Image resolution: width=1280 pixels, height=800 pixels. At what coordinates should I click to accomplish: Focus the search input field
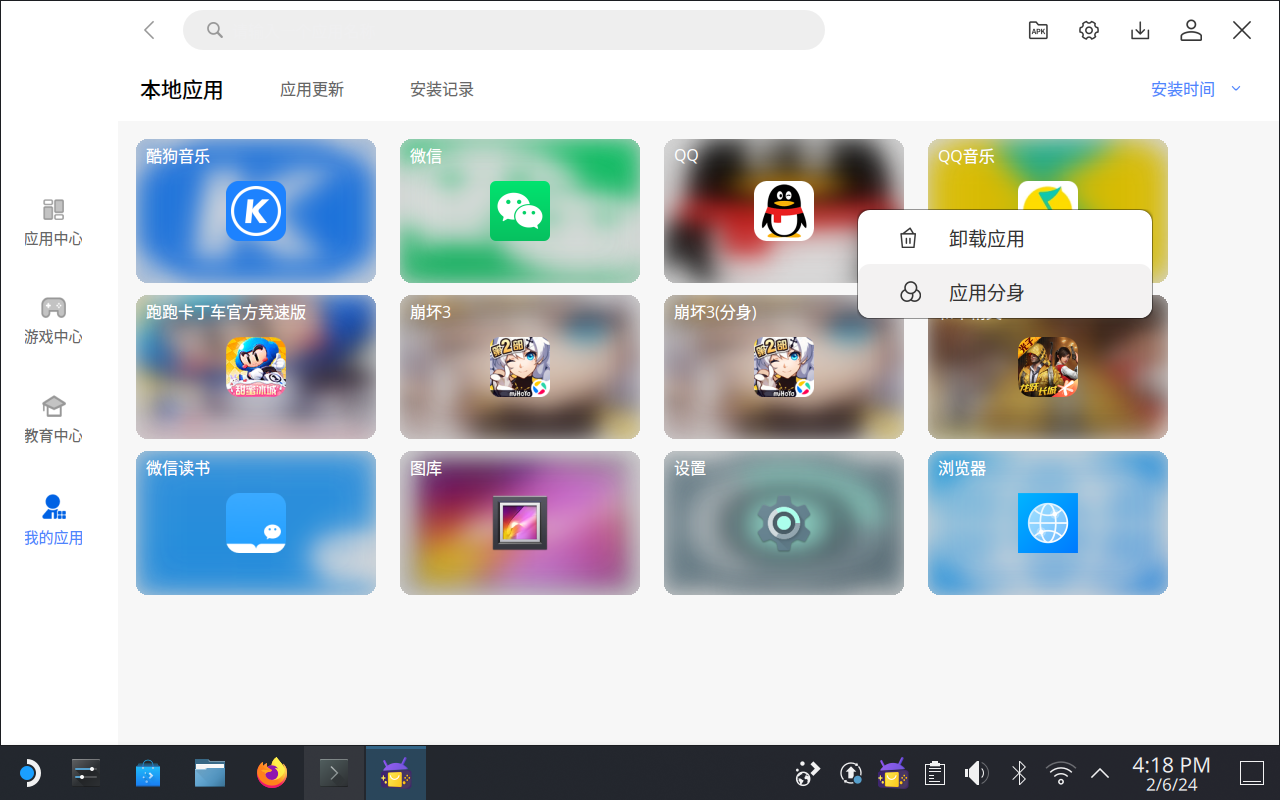pos(504,30)
